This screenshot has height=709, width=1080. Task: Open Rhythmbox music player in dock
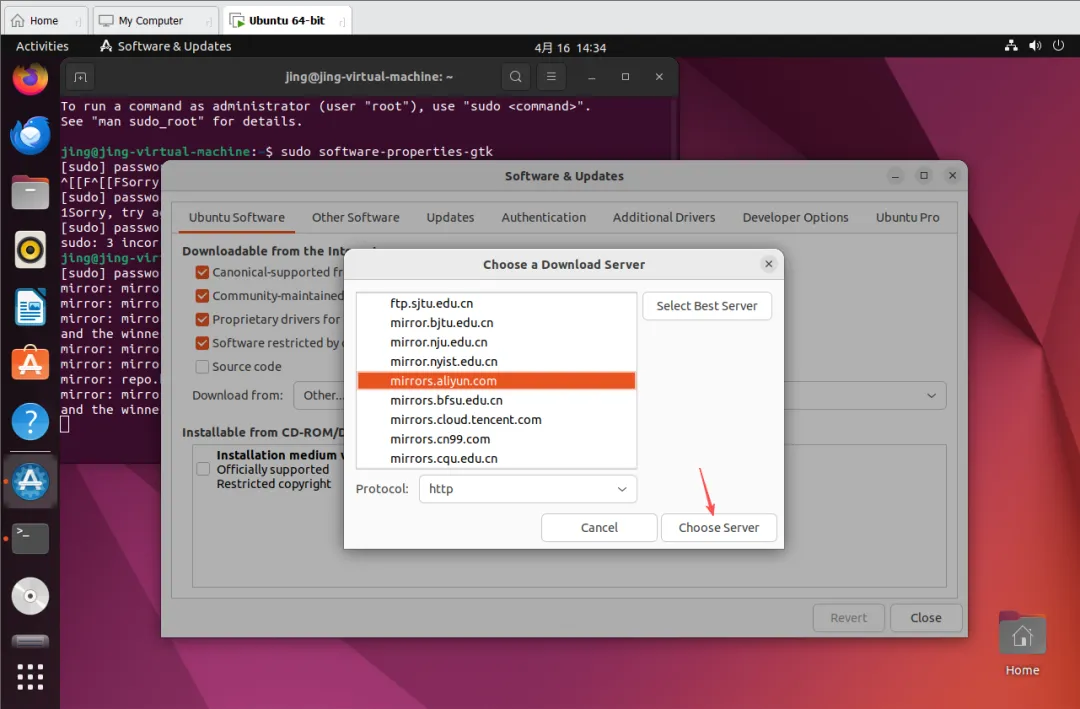[30, 249]
